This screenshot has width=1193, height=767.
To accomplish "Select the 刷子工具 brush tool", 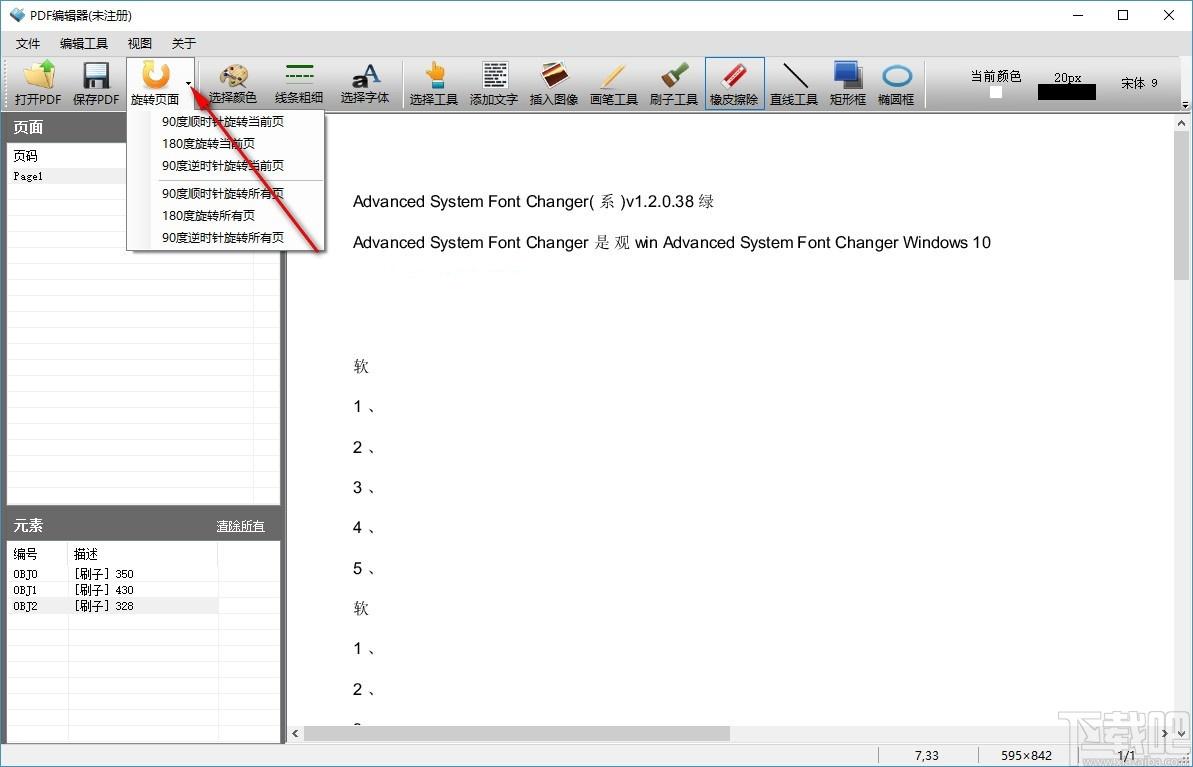I will (674, 84).
